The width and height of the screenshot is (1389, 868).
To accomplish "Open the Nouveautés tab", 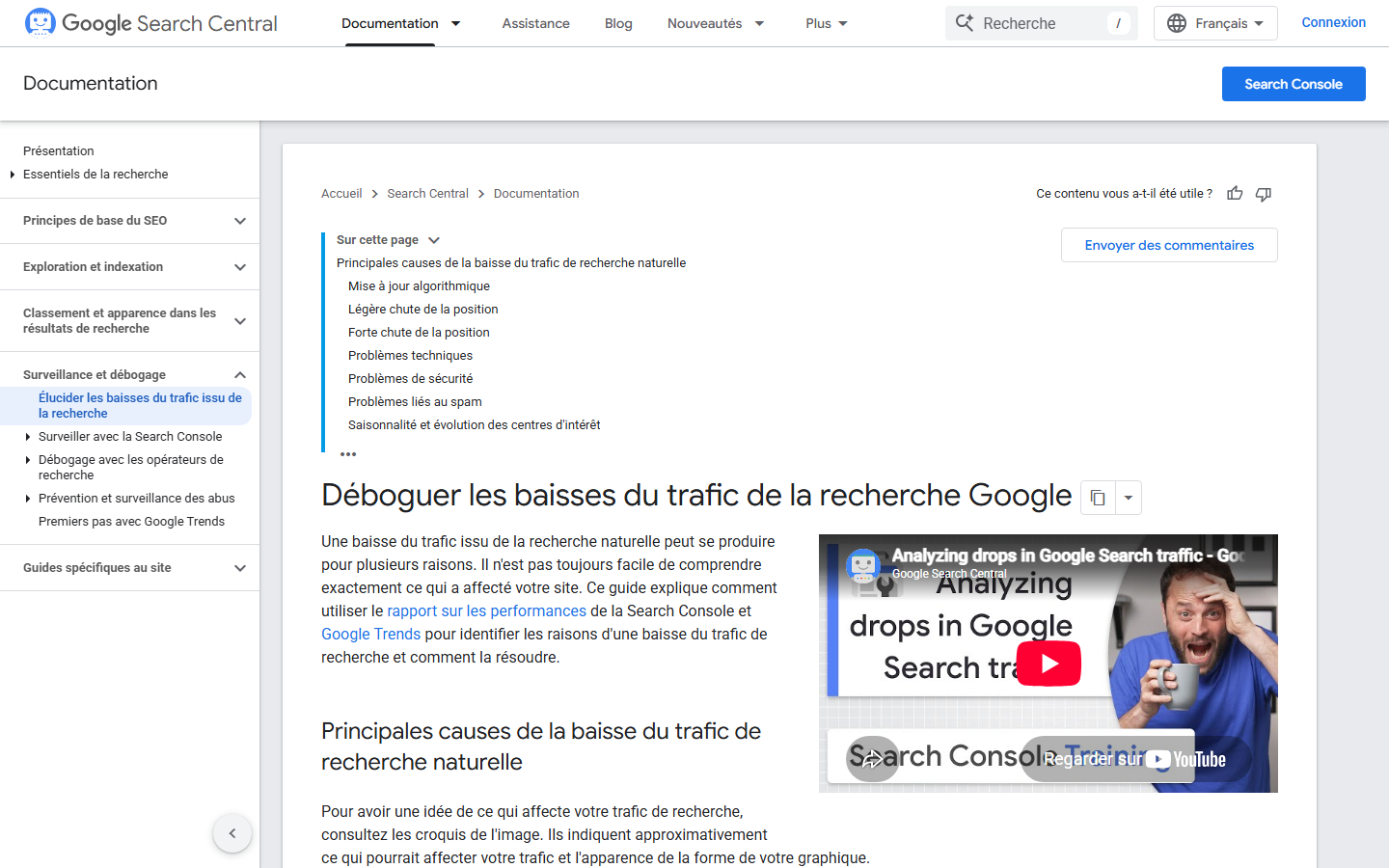I will 704,23.
